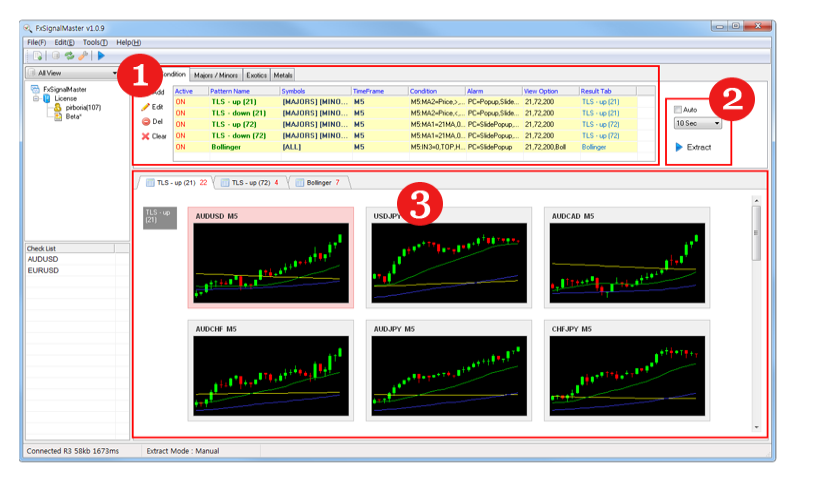This screenshot has width=816, height=479.
Task: Sort by the Active column header
Action: pyautogui.click(x=190, y=91)
